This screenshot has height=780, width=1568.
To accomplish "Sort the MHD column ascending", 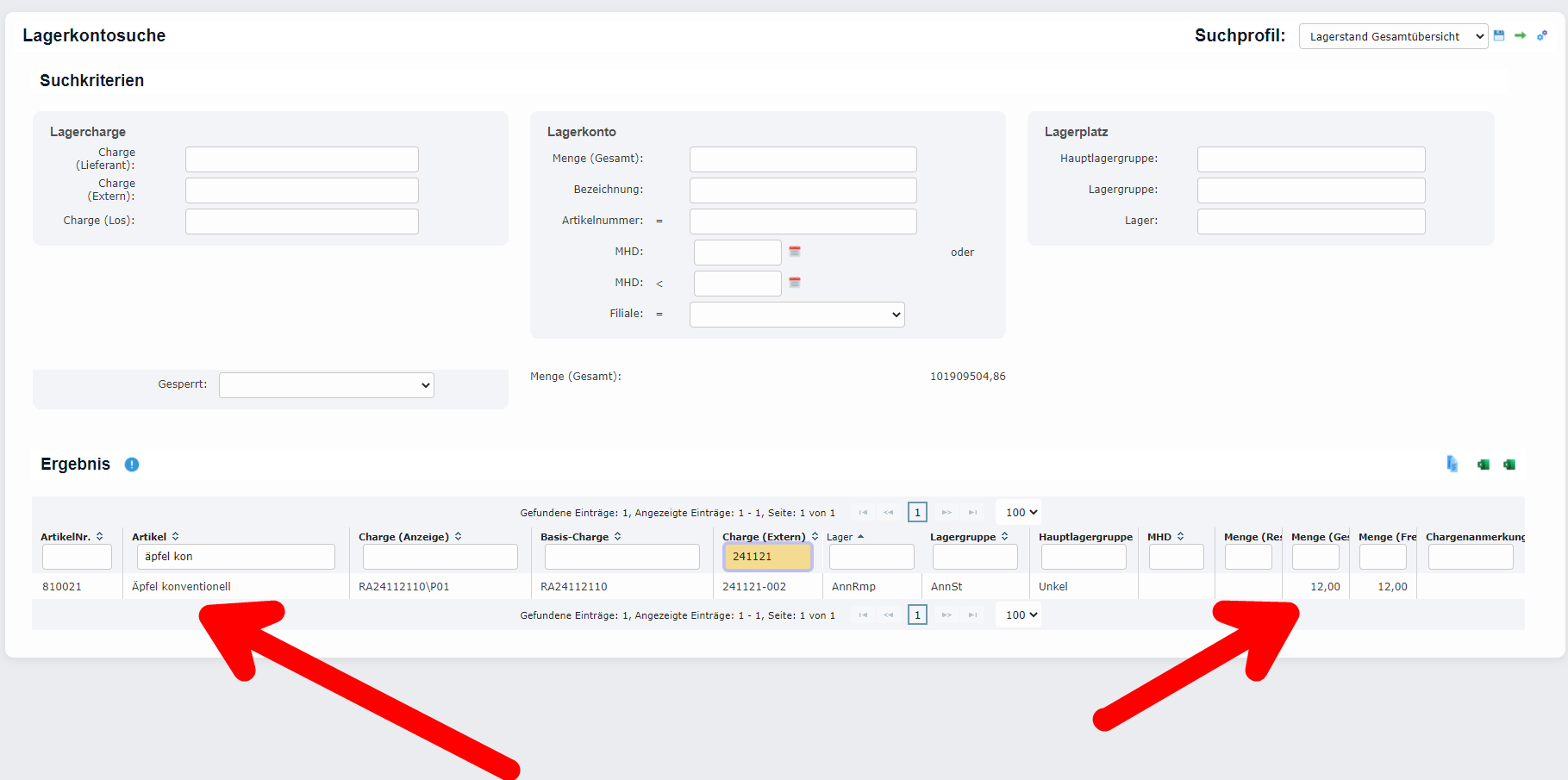I will (1179, 535).
